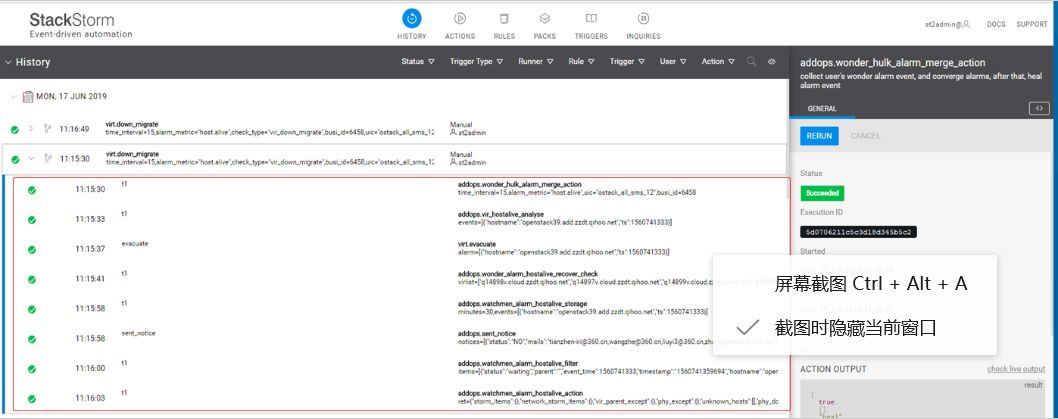This screenshot has width=1058, height=419.
Task: Open the Runner filter dropdown
Action: click(536, 61)
